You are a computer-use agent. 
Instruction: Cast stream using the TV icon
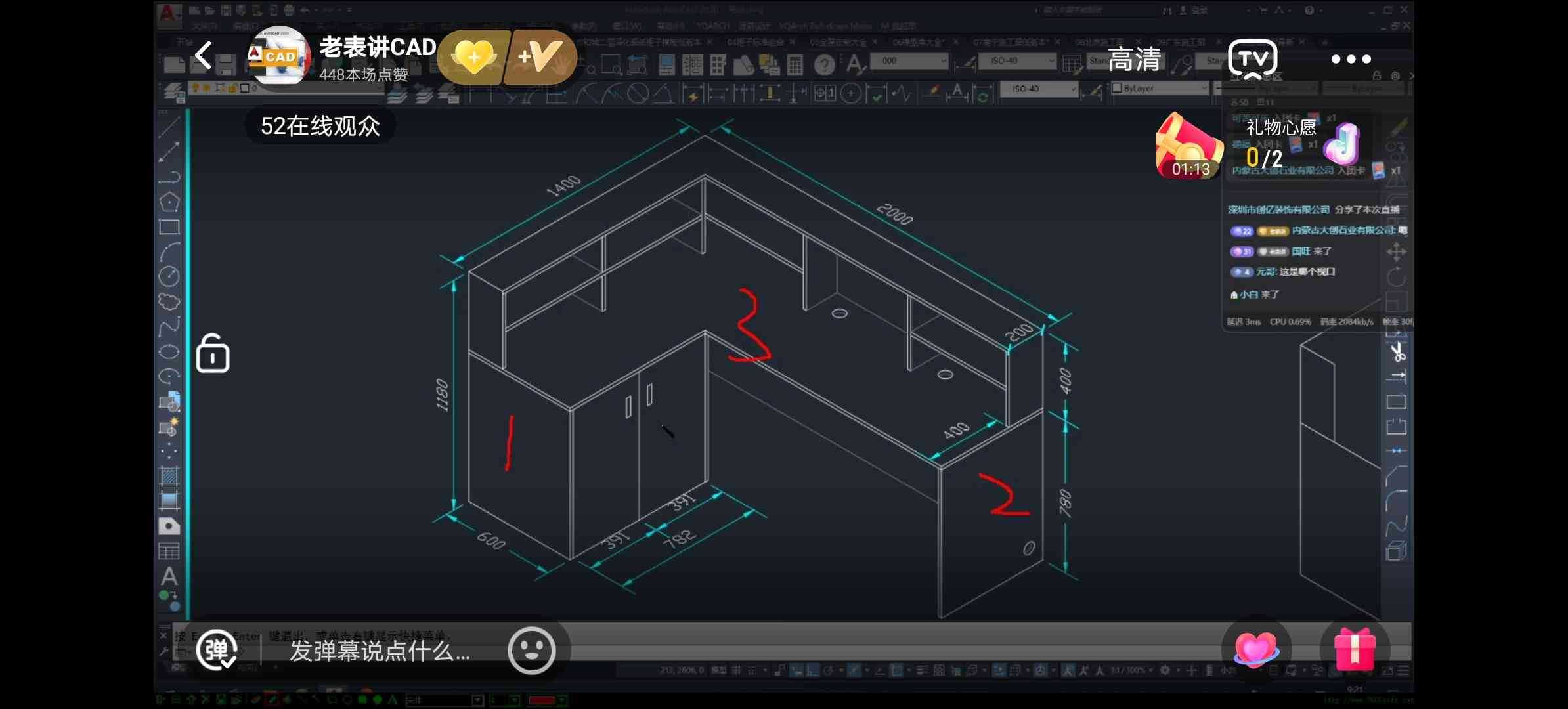point(1253,59)
